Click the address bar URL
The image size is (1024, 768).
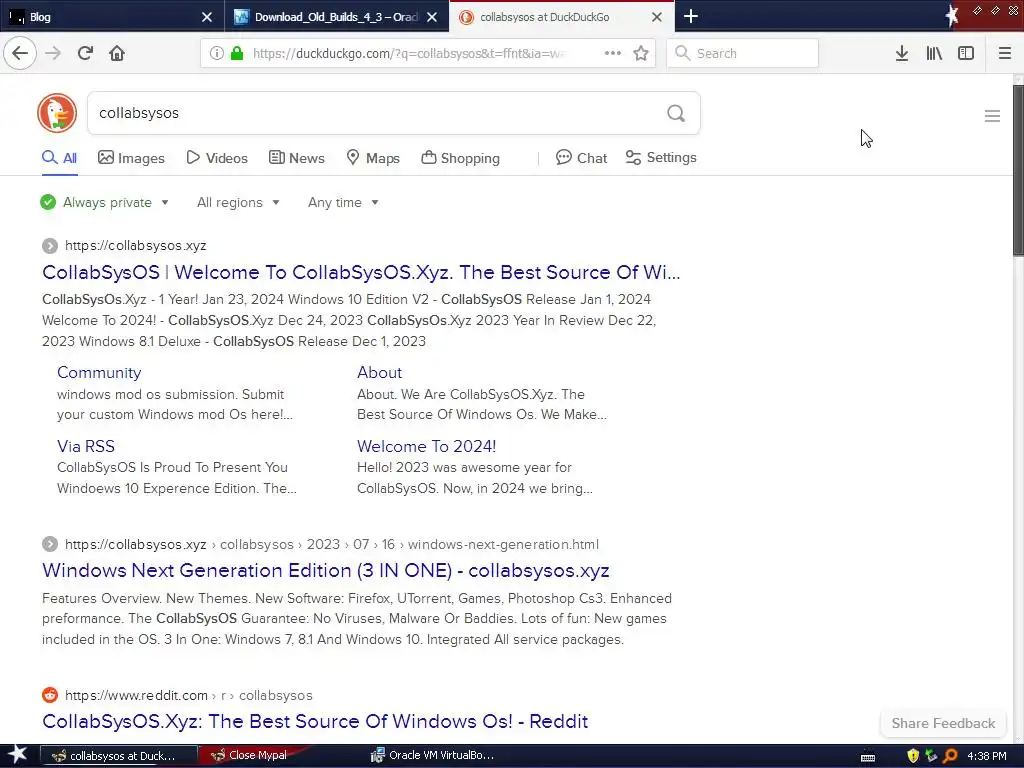409,54
